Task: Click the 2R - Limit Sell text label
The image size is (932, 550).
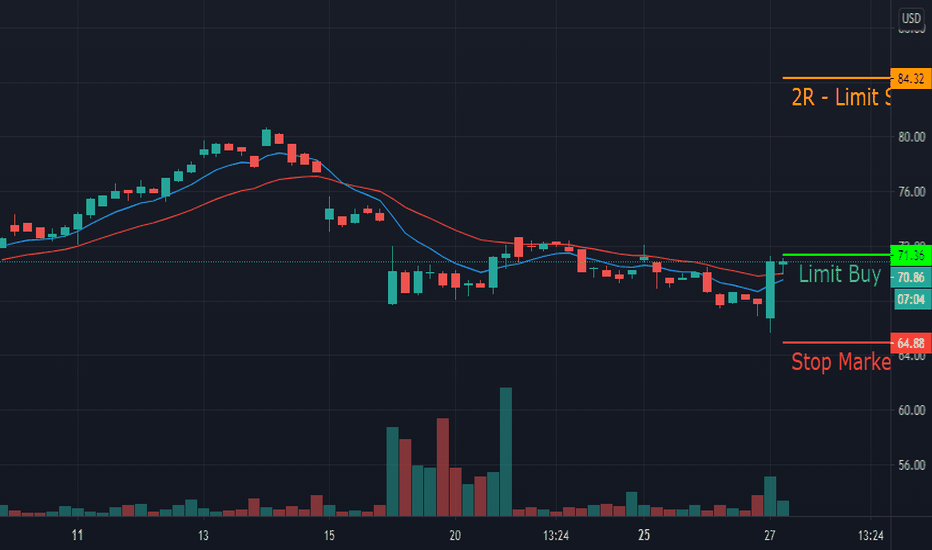Action: coord(840,97)
